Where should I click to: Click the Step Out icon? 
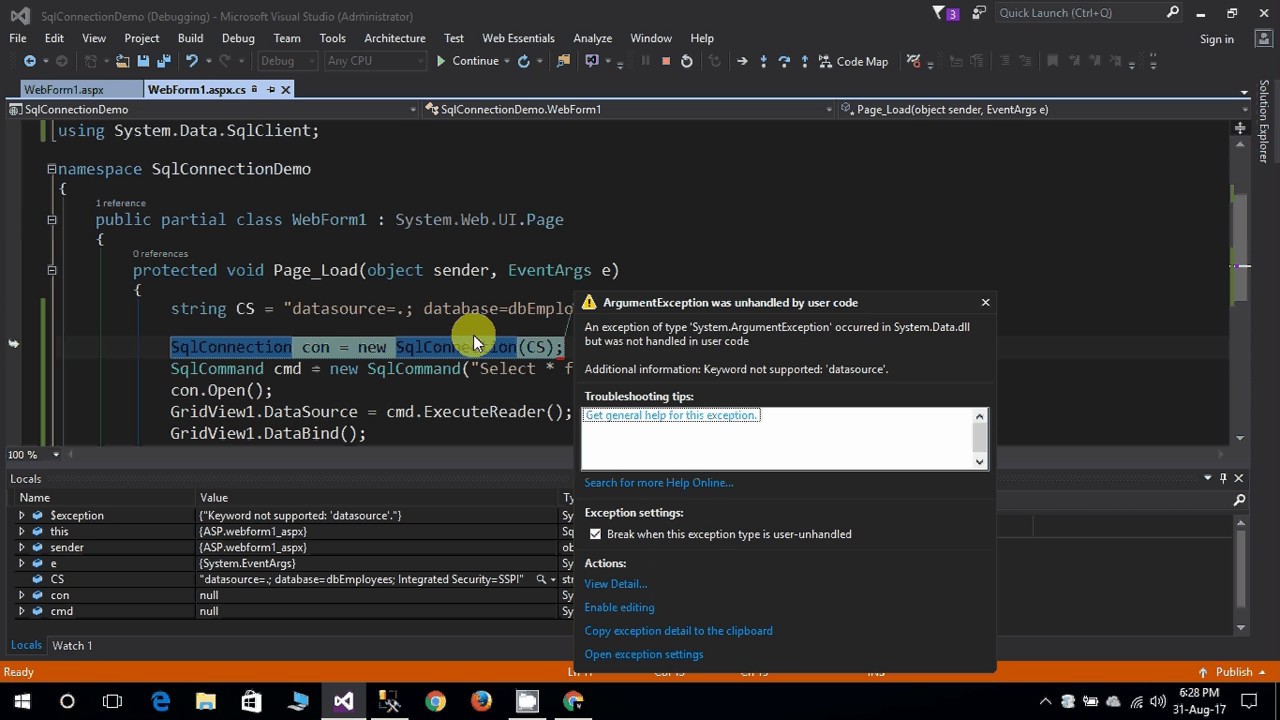click(804, 61)
